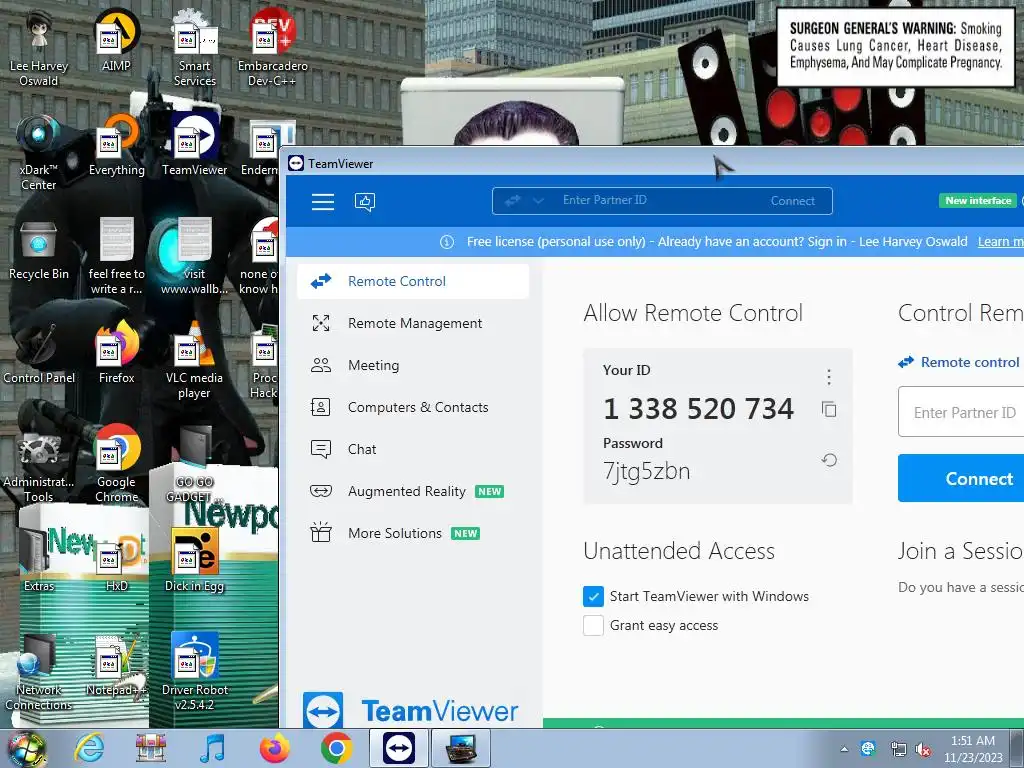Click the muted volume tray icon
The width and height of the screenshot is (1024, 768).
coord(923,749)
